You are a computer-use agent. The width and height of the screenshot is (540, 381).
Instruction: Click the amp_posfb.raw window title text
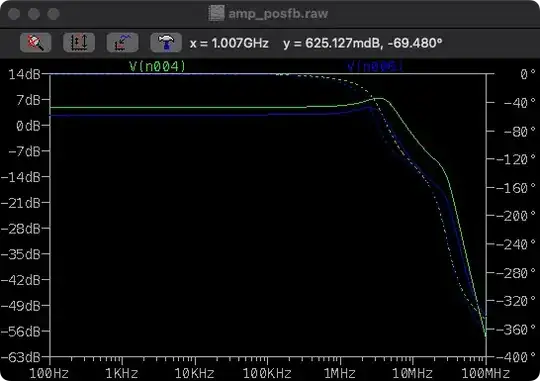(278, 14)
